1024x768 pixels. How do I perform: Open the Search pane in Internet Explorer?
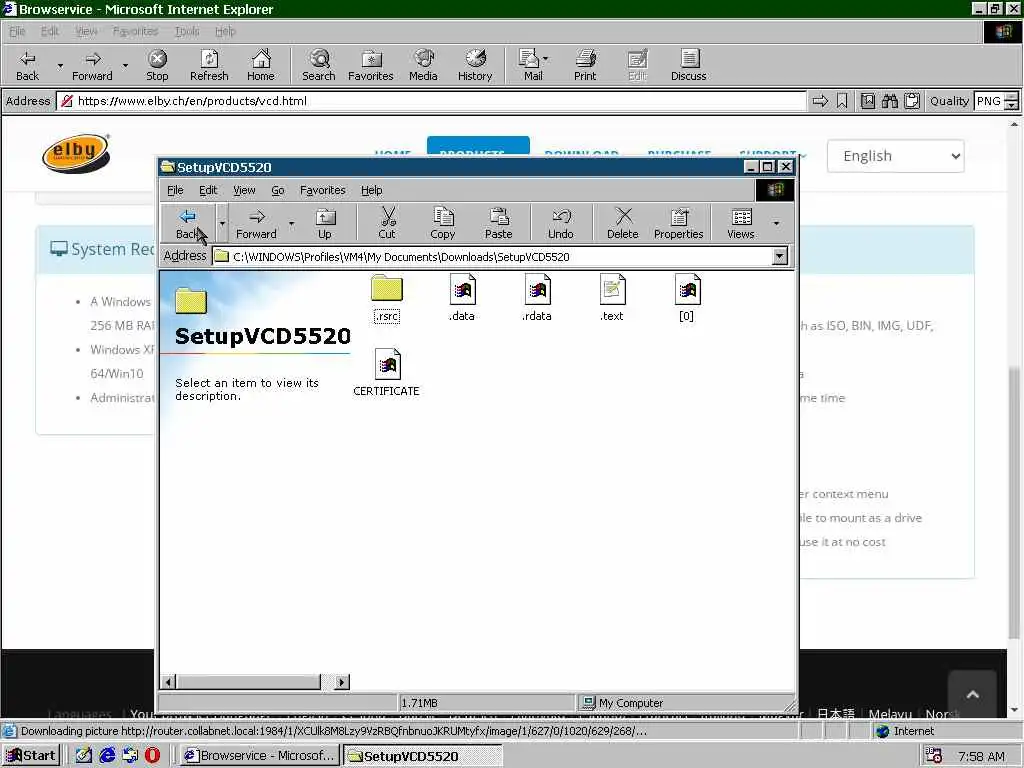[x=319, y=65]
